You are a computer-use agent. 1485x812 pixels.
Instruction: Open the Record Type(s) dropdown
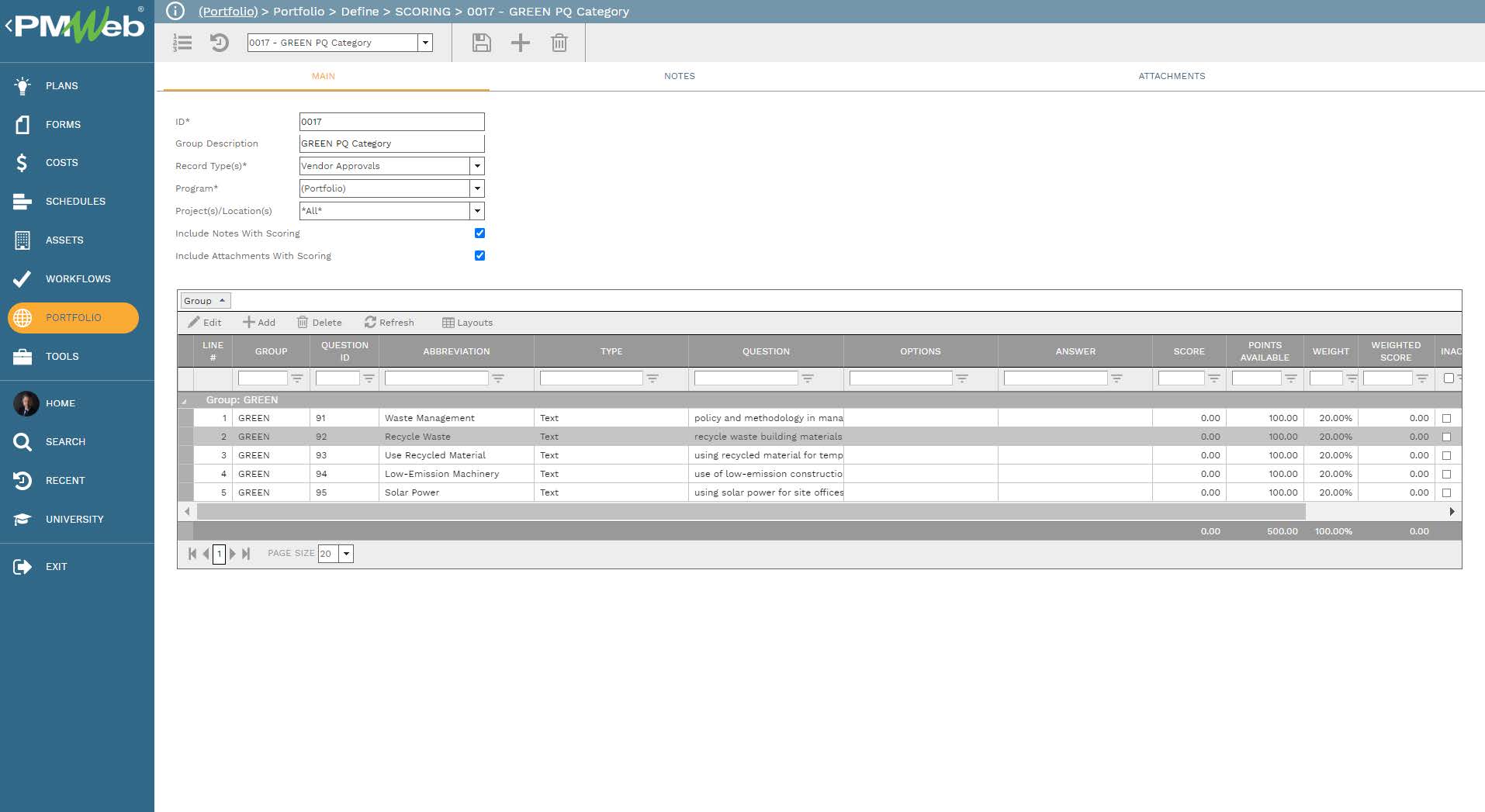(477, 165)
